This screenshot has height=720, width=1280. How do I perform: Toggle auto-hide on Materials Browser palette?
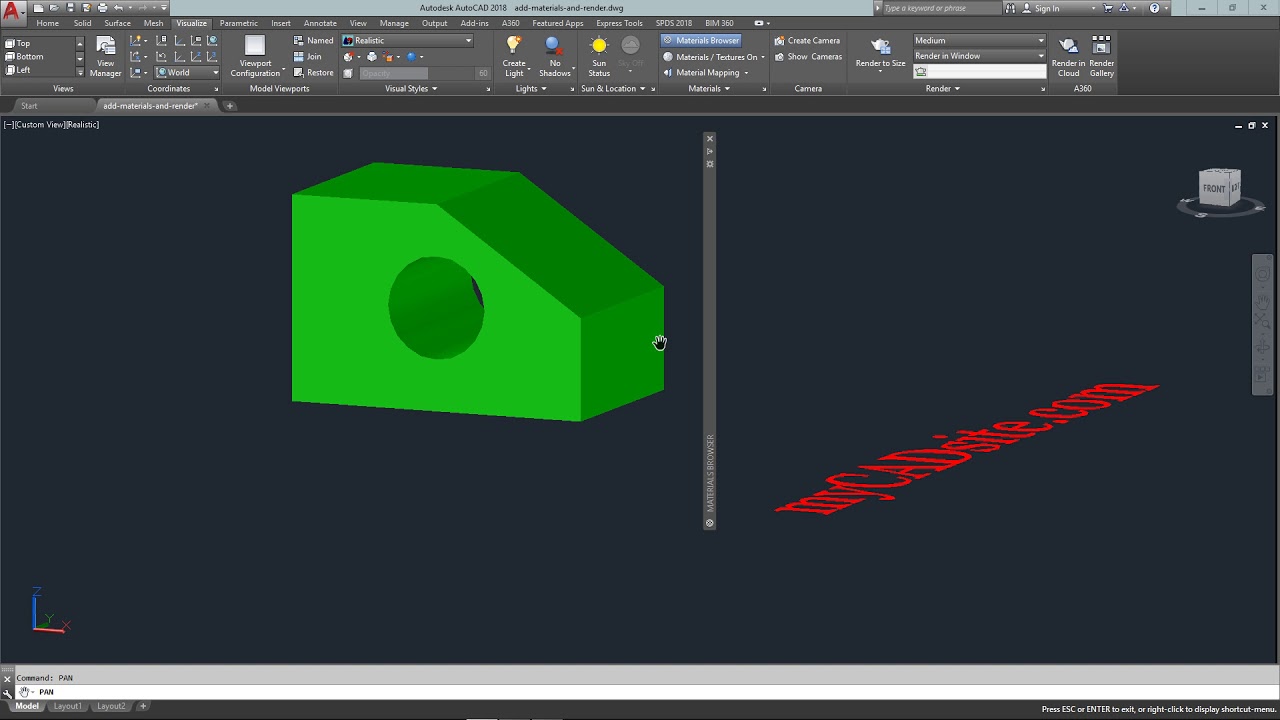tap(710, 151)
